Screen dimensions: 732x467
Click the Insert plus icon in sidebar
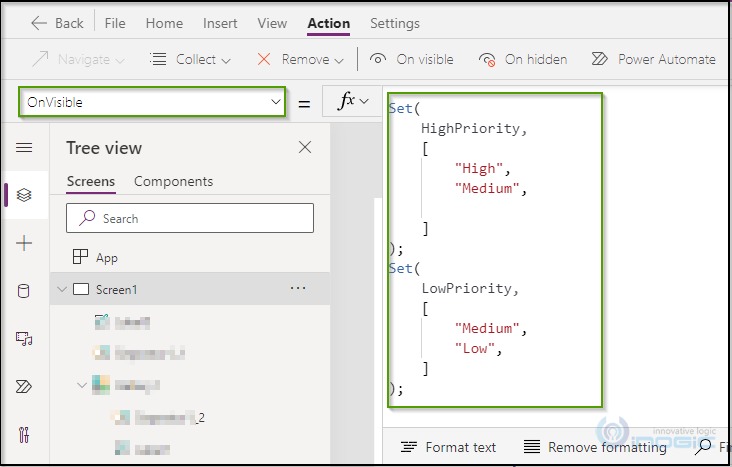pos(24,243)
